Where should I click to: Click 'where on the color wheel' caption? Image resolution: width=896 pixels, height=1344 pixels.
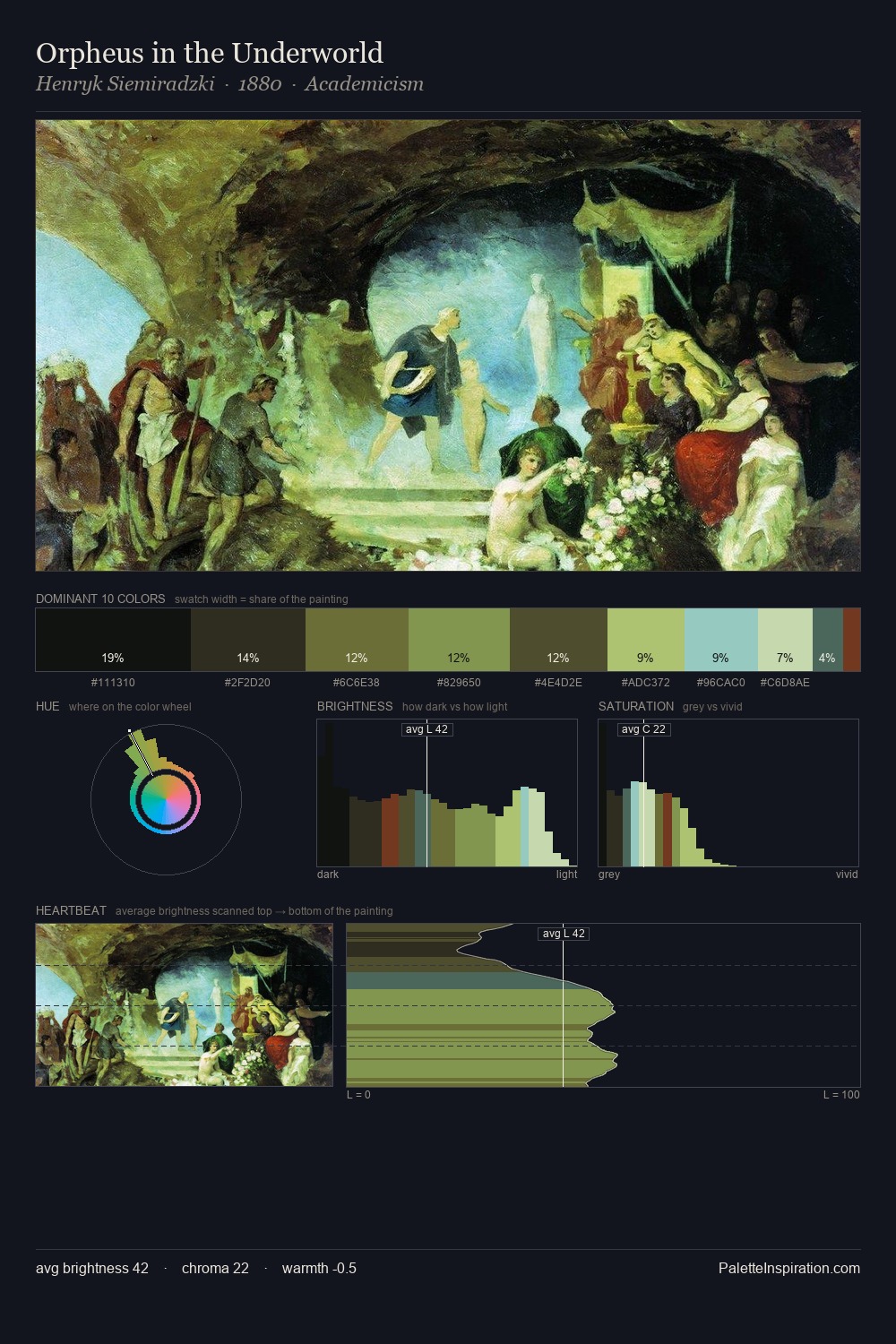click(x=130, y=707)
